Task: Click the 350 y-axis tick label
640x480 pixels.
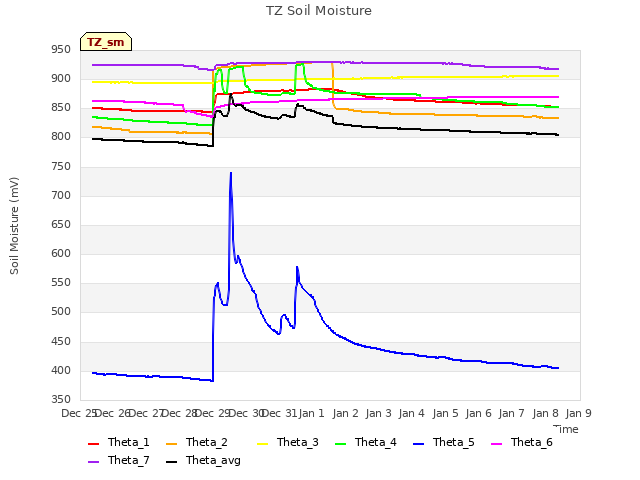Action: coord(61,399)
